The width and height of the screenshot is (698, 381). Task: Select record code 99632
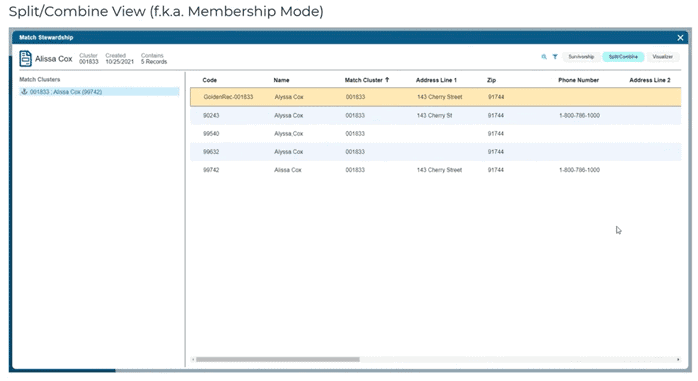point(211,152)
